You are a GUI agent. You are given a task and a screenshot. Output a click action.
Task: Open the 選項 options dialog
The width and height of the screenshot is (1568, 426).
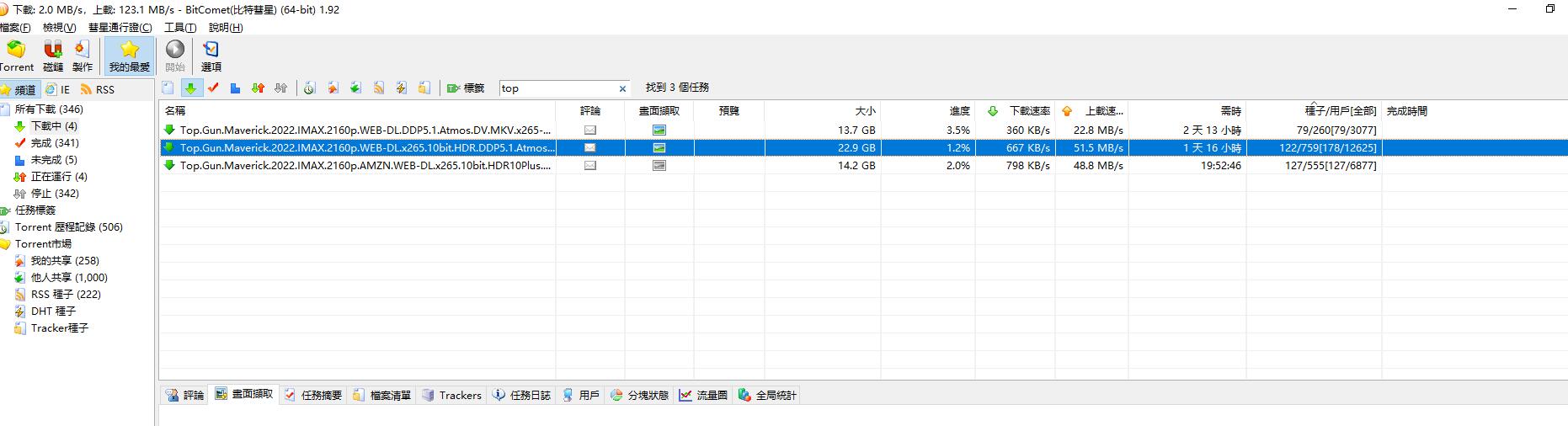211,56
